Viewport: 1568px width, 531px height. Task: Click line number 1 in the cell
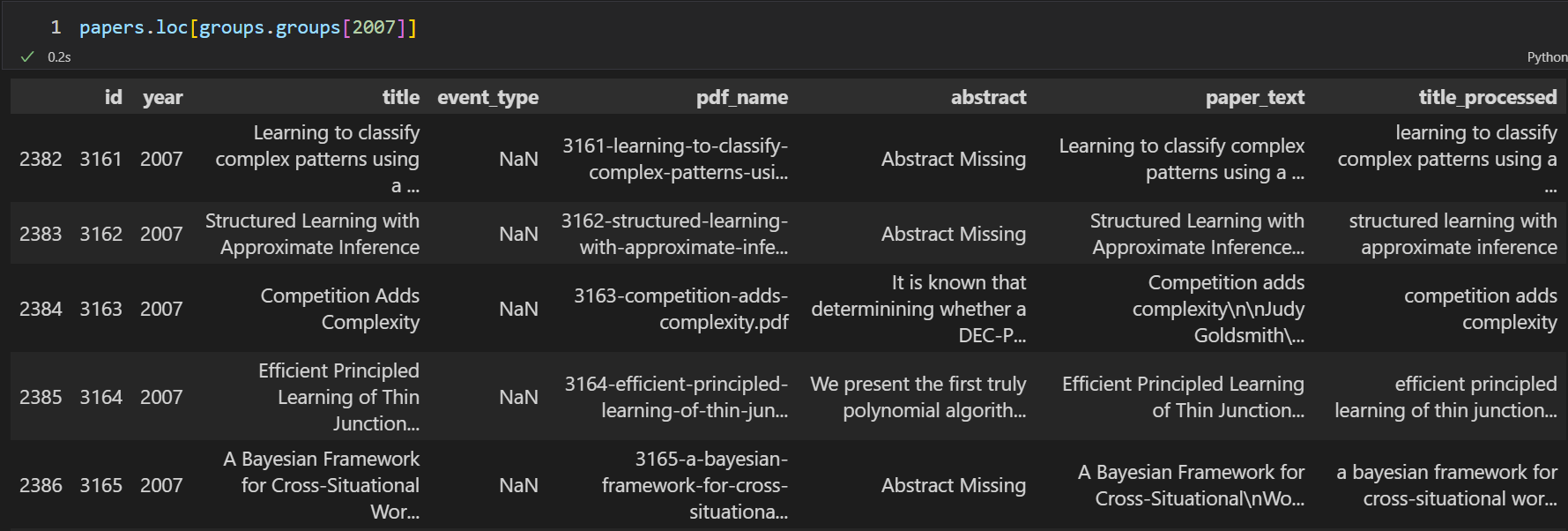pyautogui.click(x=56, y=27)
